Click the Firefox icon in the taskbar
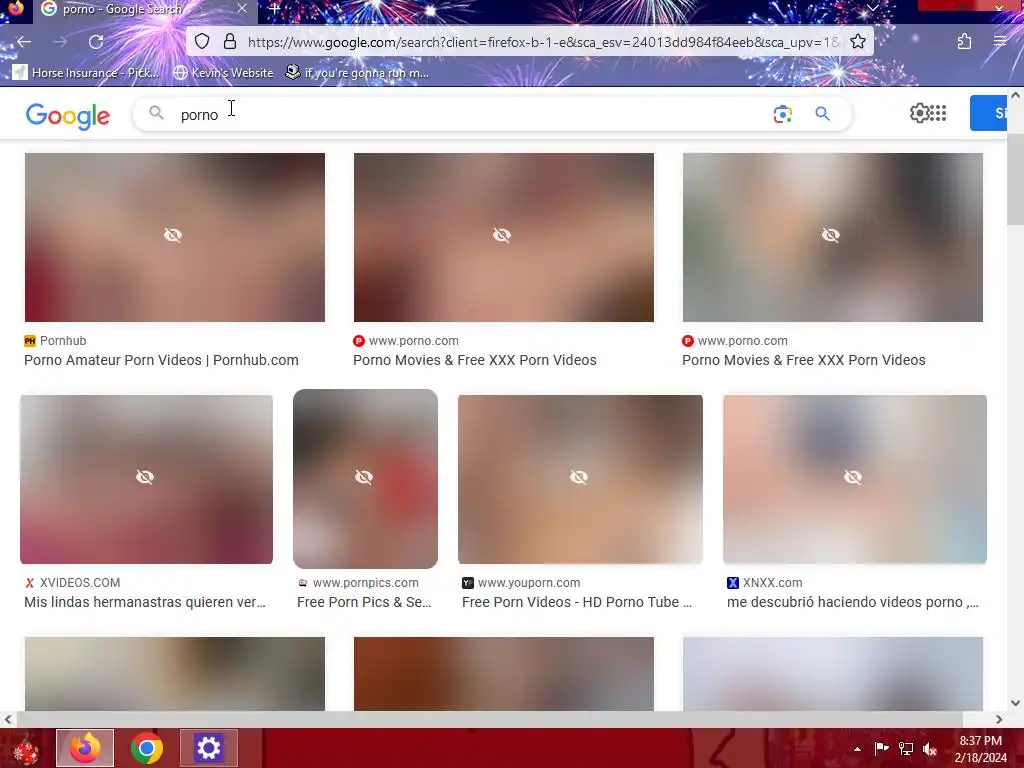Viewport: 1024px width, 768px height. point(85,748)
